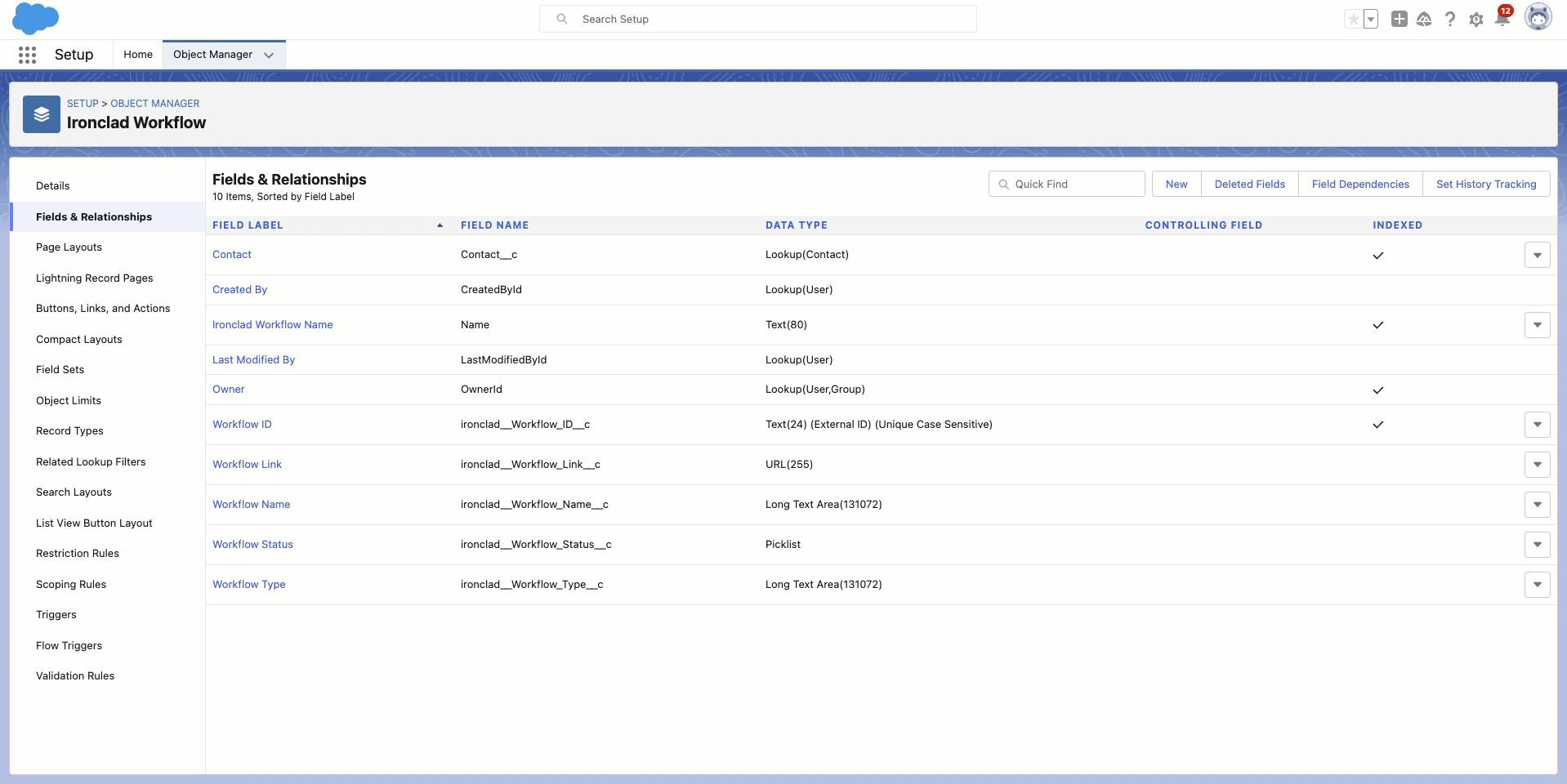
Task: Open the Details section
Action: 53,186
